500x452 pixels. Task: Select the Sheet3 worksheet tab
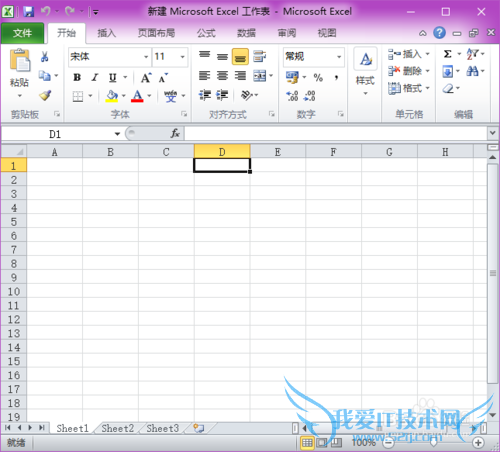[163, 428]
